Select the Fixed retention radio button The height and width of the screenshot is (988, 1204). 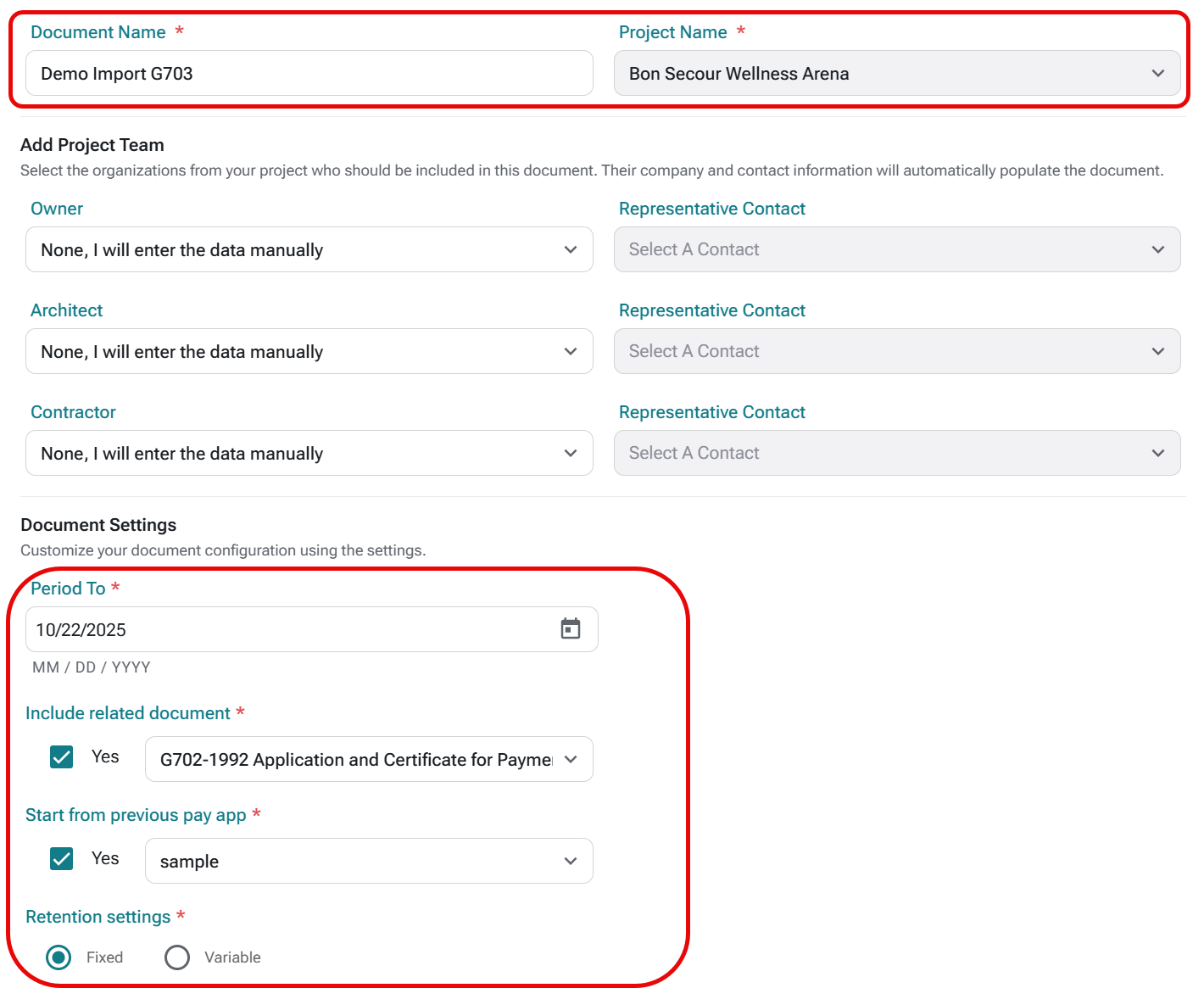pos(59,957)
